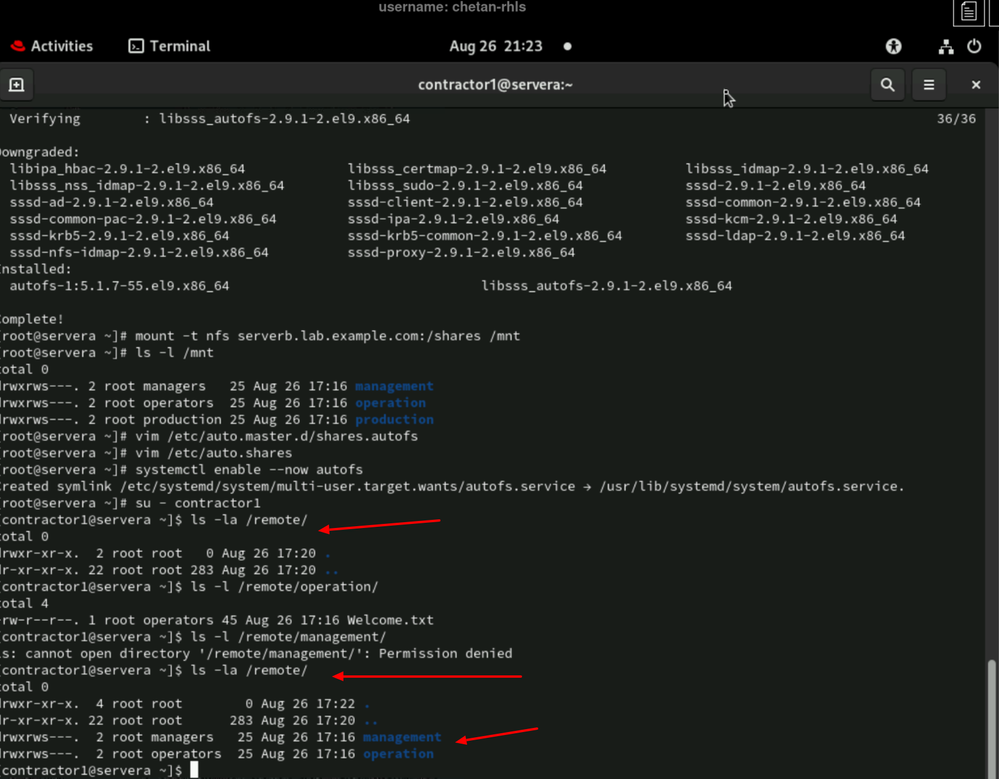Close the contractor1@servera terminal window
This screenshot has width=999, height=779.
(976, 85)
